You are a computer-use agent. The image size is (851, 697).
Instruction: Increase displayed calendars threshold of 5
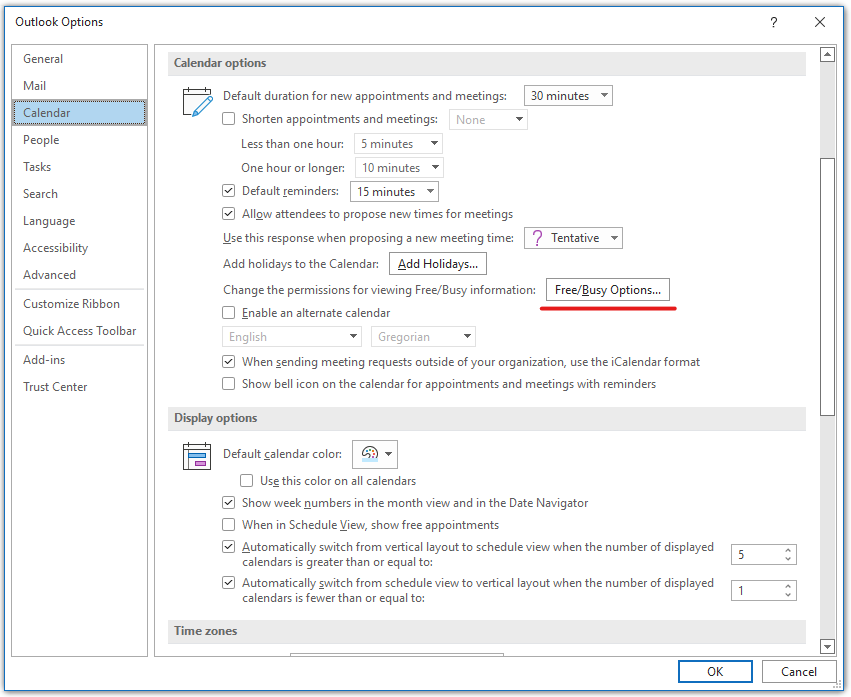point(788,549)
